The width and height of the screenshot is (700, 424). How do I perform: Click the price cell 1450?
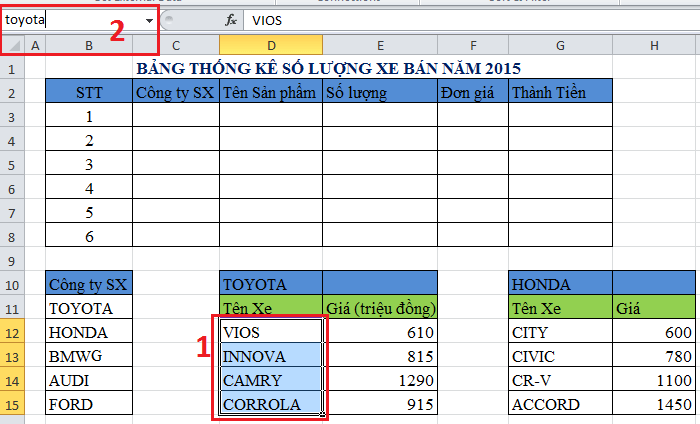[654, 404]
